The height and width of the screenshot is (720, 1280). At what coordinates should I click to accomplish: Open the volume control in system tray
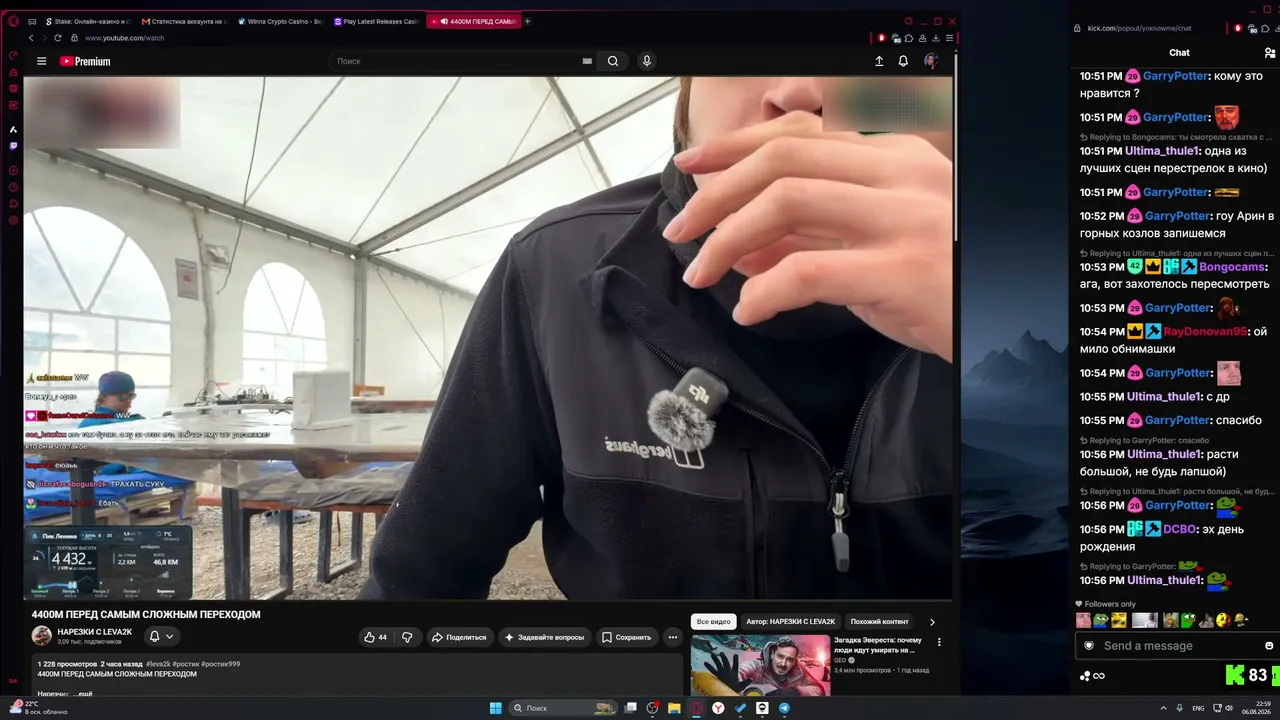coord(1229,708)
